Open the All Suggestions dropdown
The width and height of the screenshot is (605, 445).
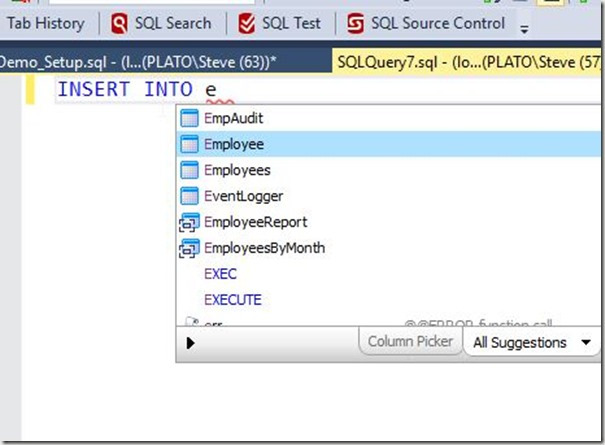532,342
